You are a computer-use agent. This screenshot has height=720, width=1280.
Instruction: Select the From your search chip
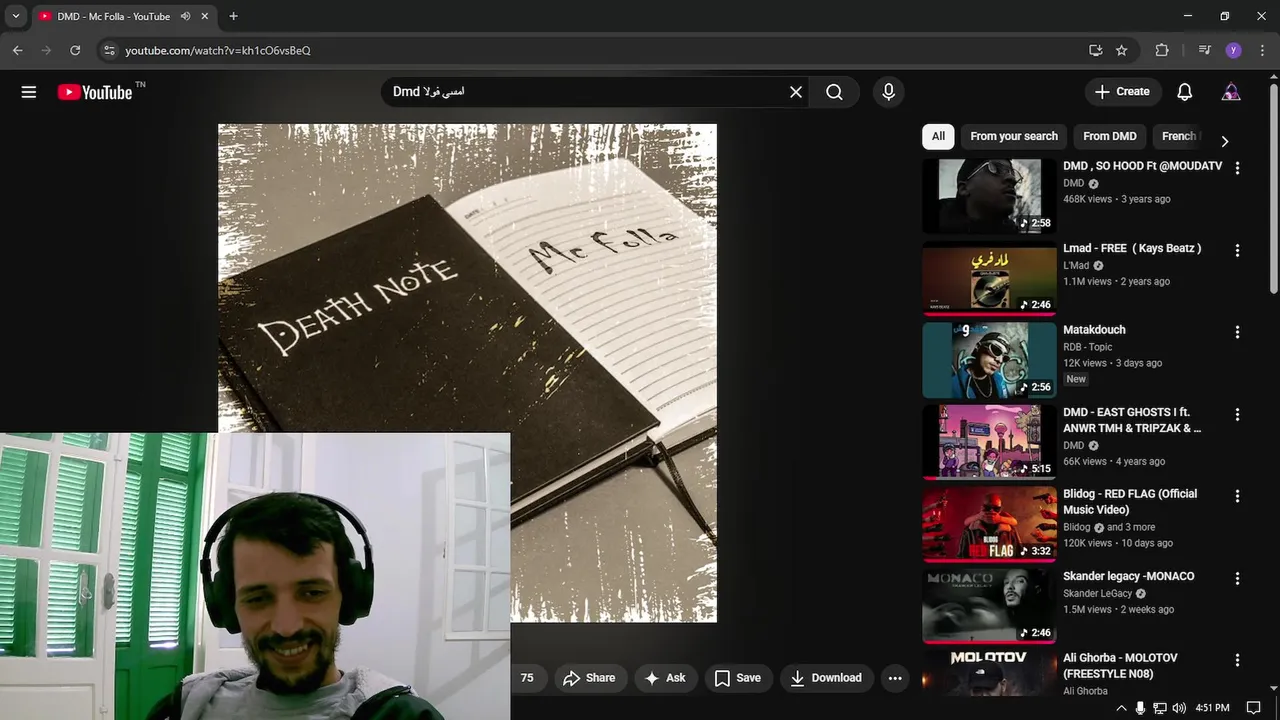coord(1014,136)
